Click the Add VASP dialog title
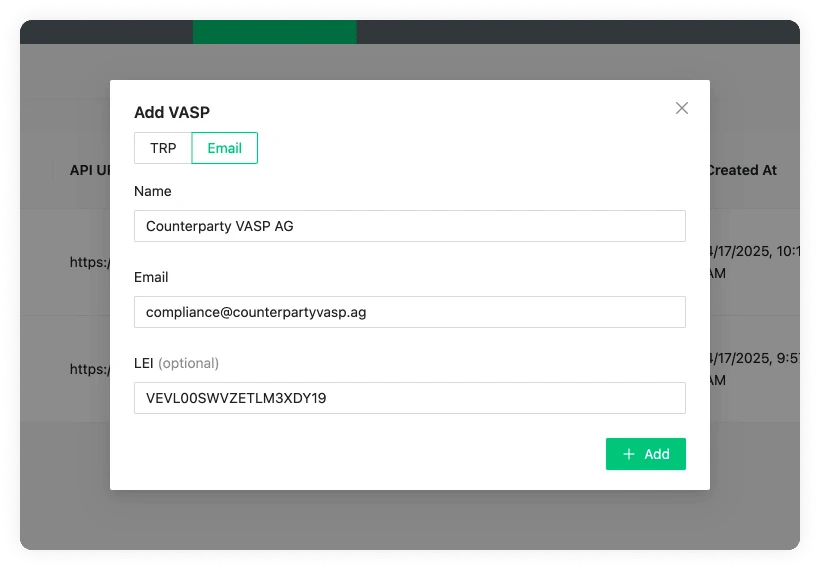Viewport: 820px width, 570px height. (172, 112)
